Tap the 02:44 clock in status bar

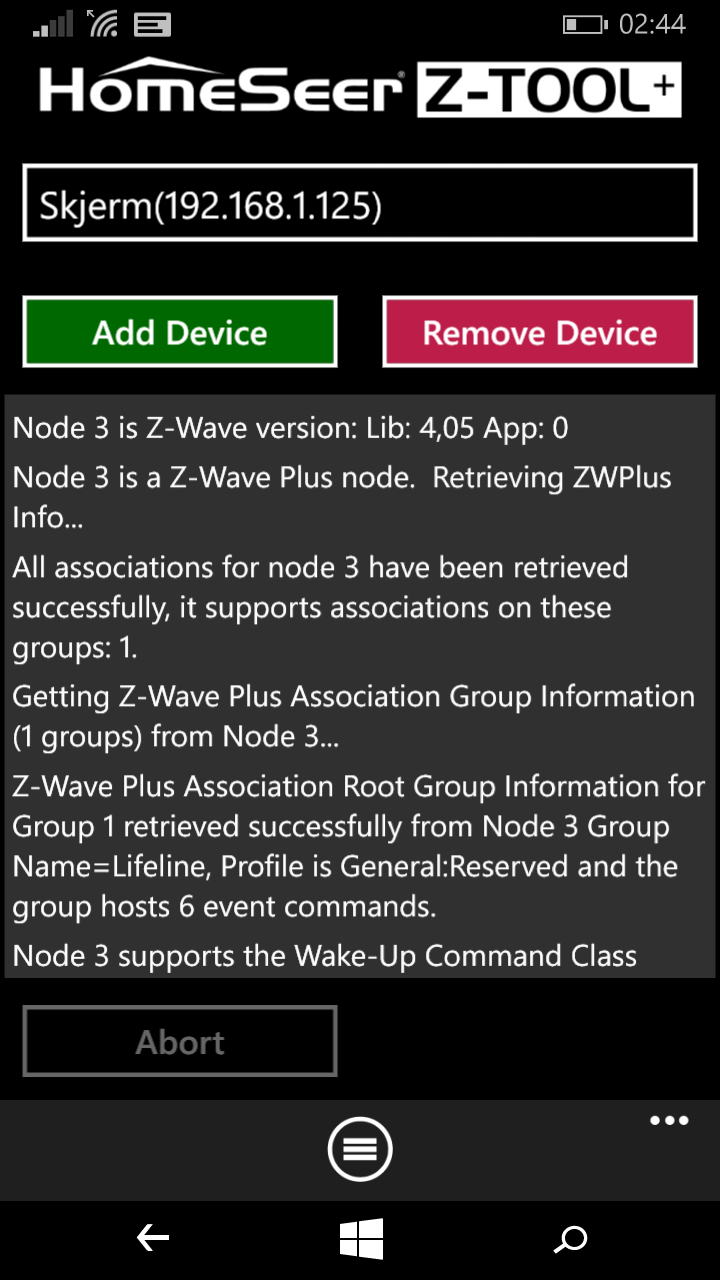click(x=653, y=24)
